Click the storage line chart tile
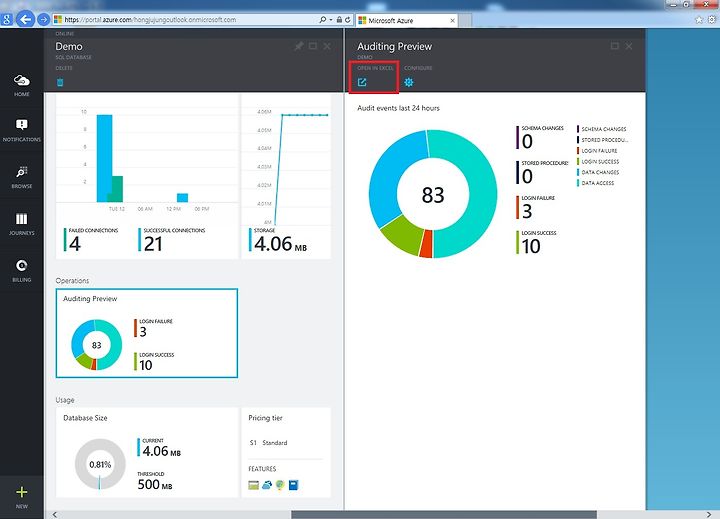Viewport: 720px width, 519px height. coord(286,176)
